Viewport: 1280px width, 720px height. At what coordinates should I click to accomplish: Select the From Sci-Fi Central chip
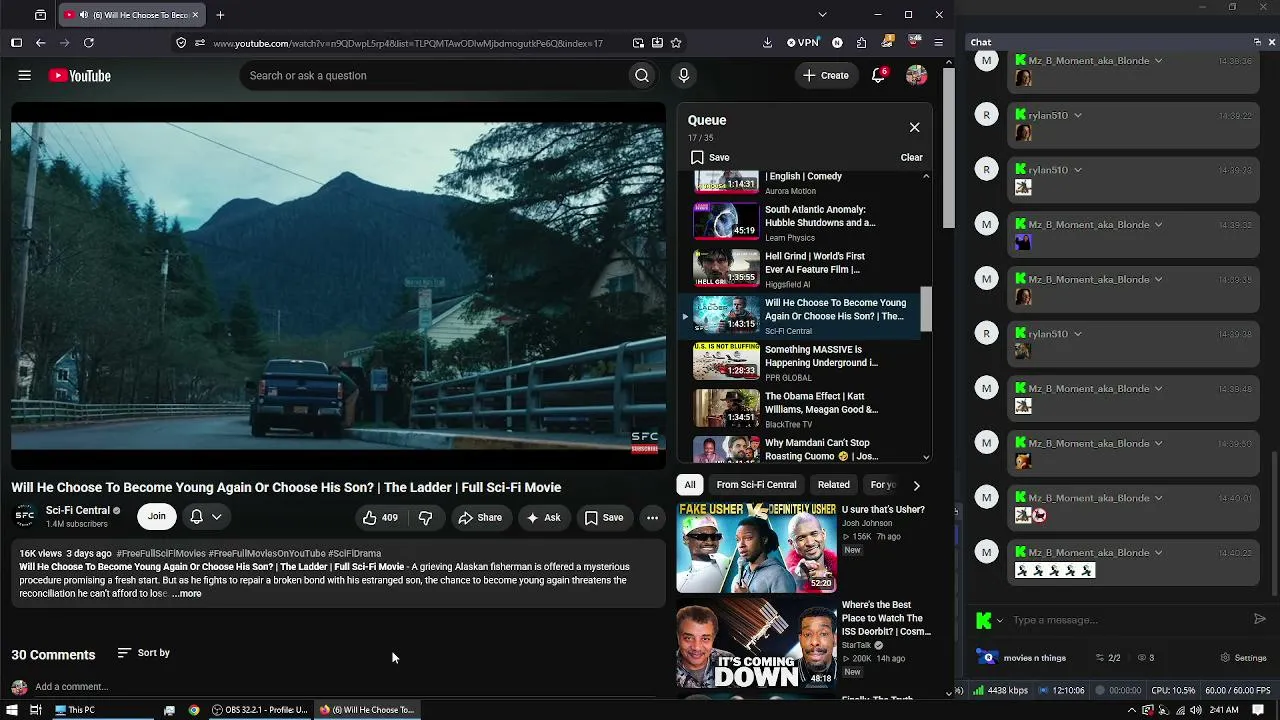point(756,485)
